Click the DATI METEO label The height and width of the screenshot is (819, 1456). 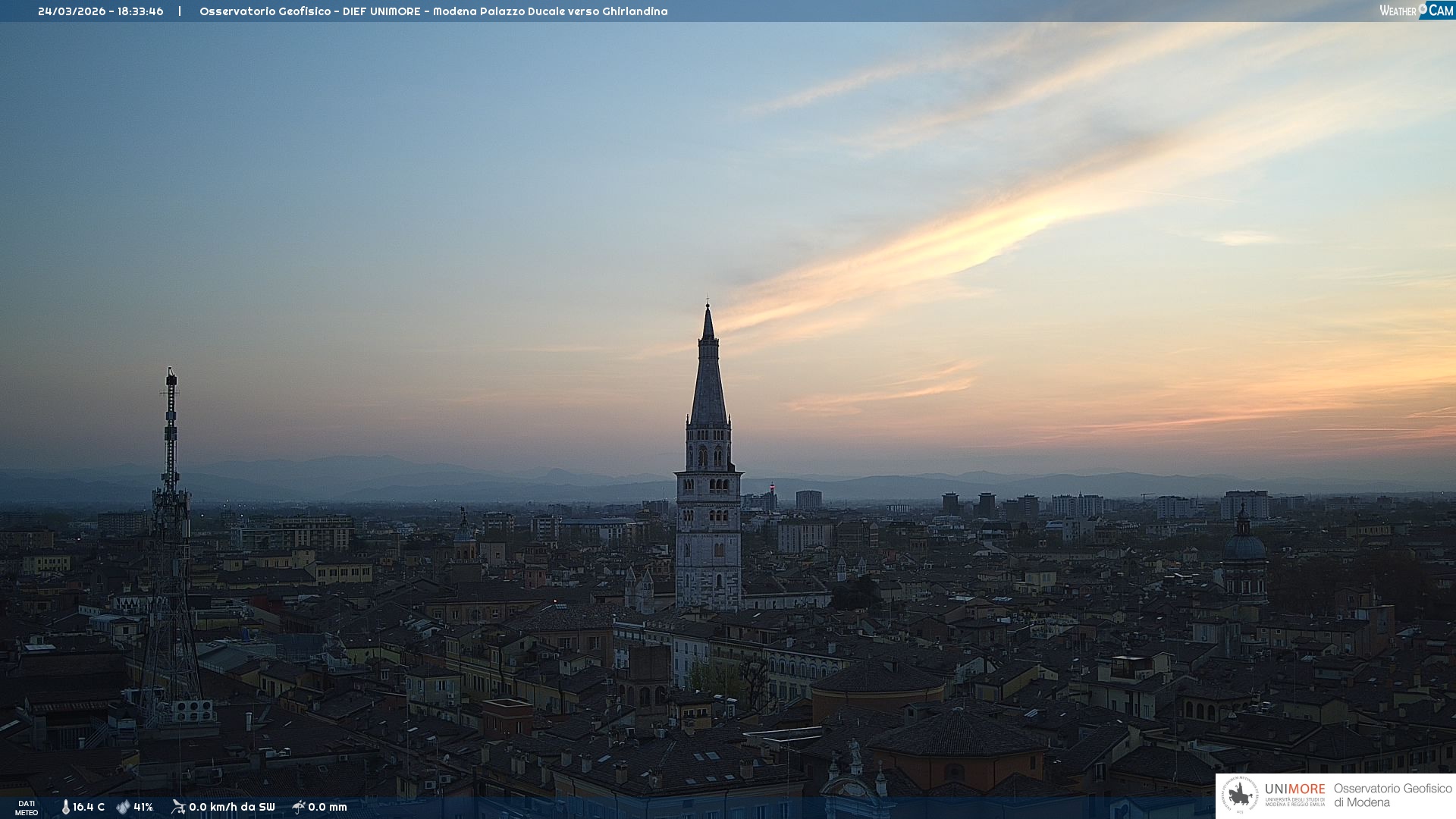(27, 808)
